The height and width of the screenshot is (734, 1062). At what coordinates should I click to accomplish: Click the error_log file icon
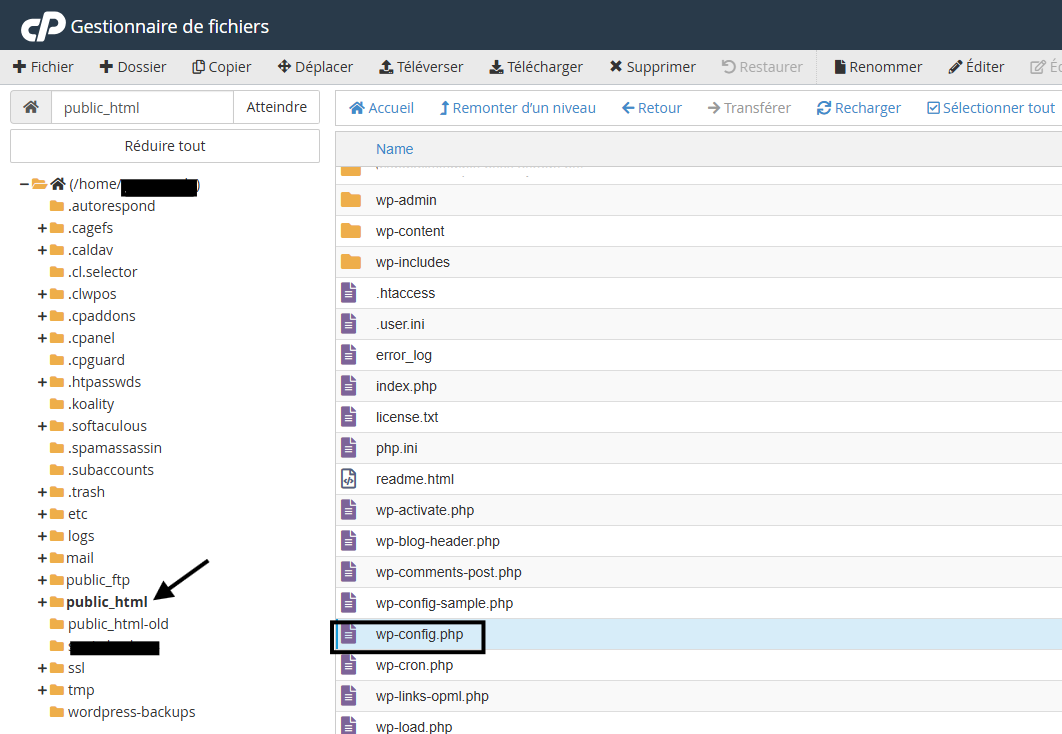[x=349, y=355]
